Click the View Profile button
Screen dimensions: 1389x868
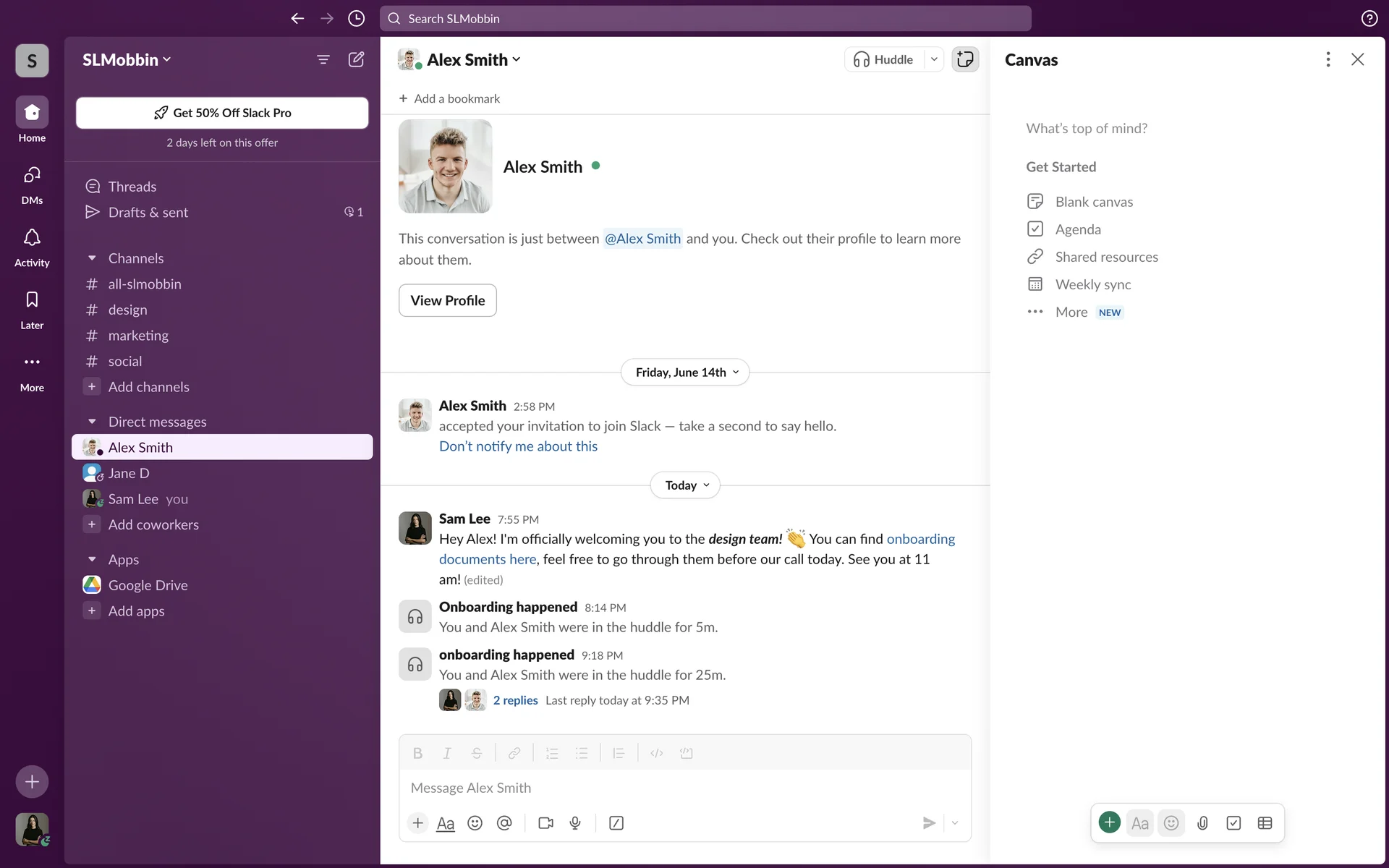pos(447,300)
